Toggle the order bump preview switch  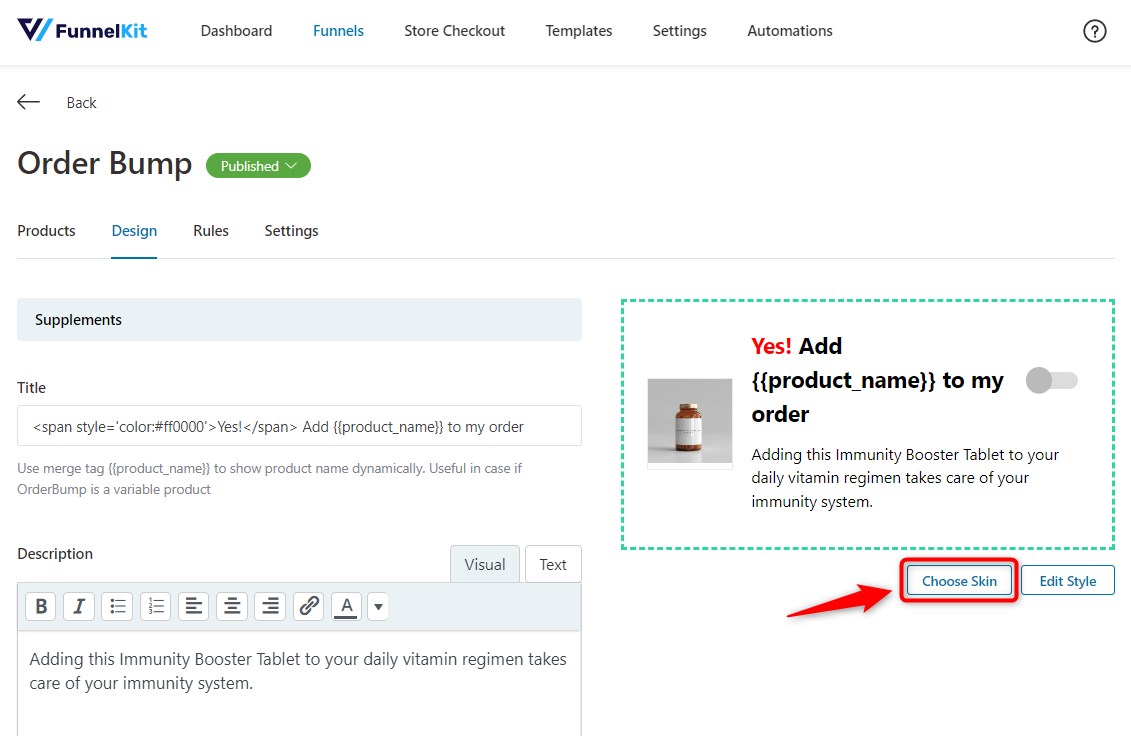point(1053,380)
